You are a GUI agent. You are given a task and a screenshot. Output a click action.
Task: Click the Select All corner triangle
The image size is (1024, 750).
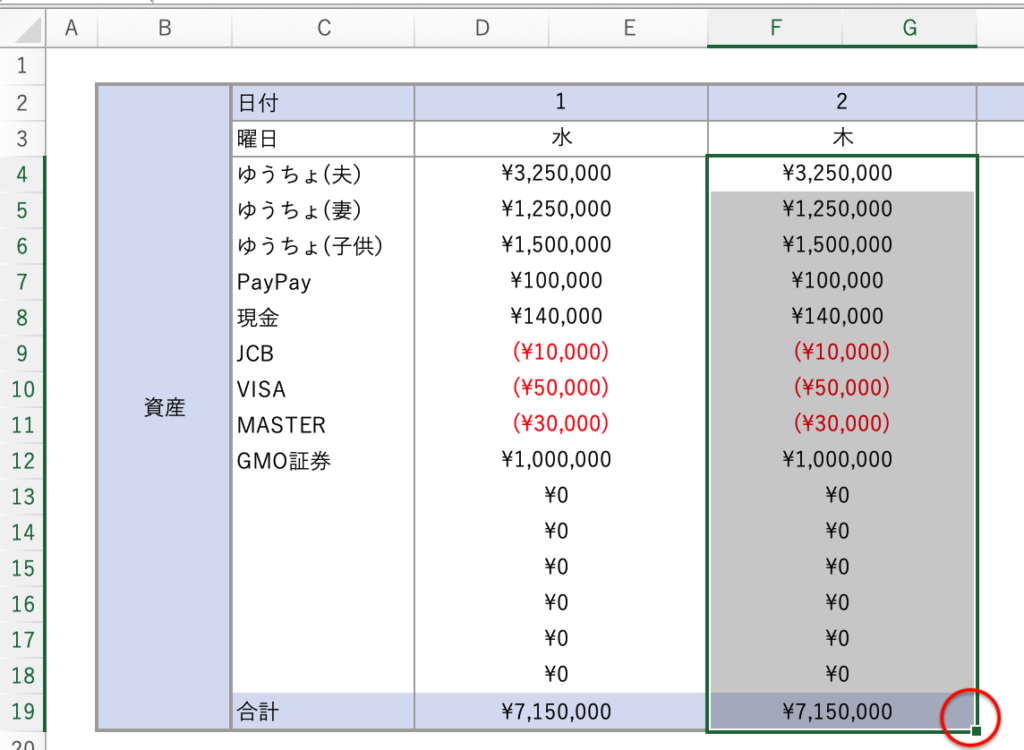[x=24, y=30]
